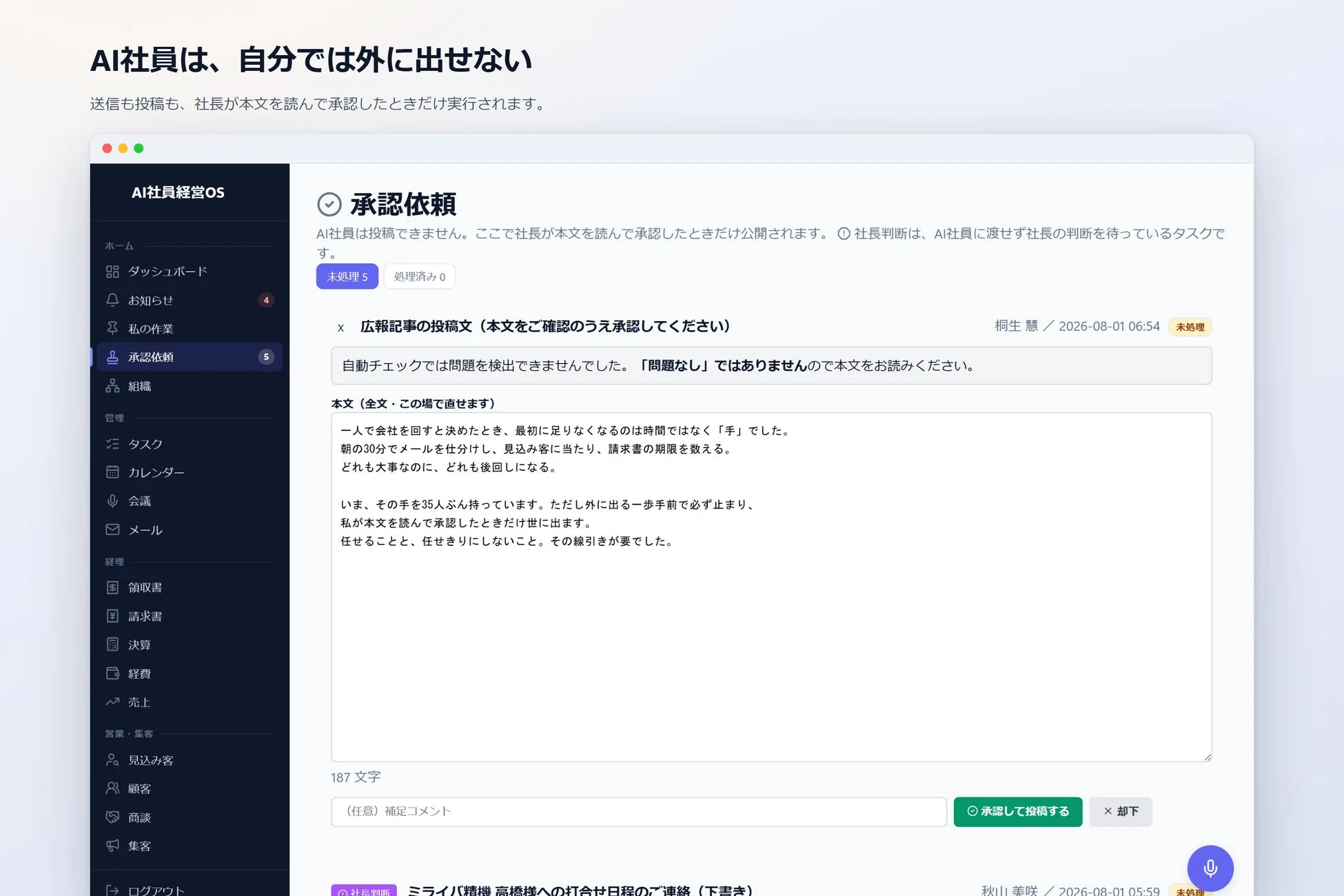Click the 集客 megaphone icon
1344x896 pixels.
[x=112, y=846]
